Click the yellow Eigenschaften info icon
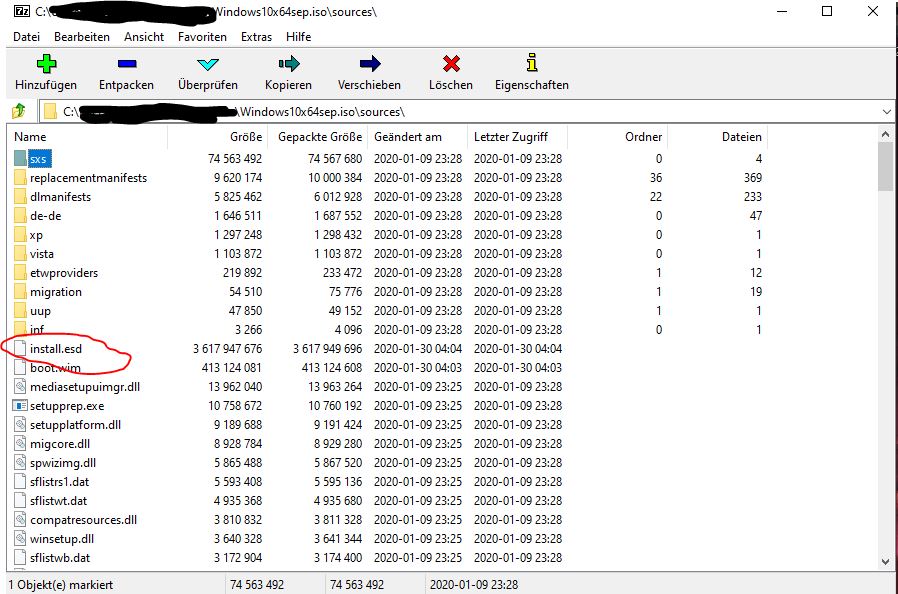The image size is (898, 594). [x=532, y=62]
